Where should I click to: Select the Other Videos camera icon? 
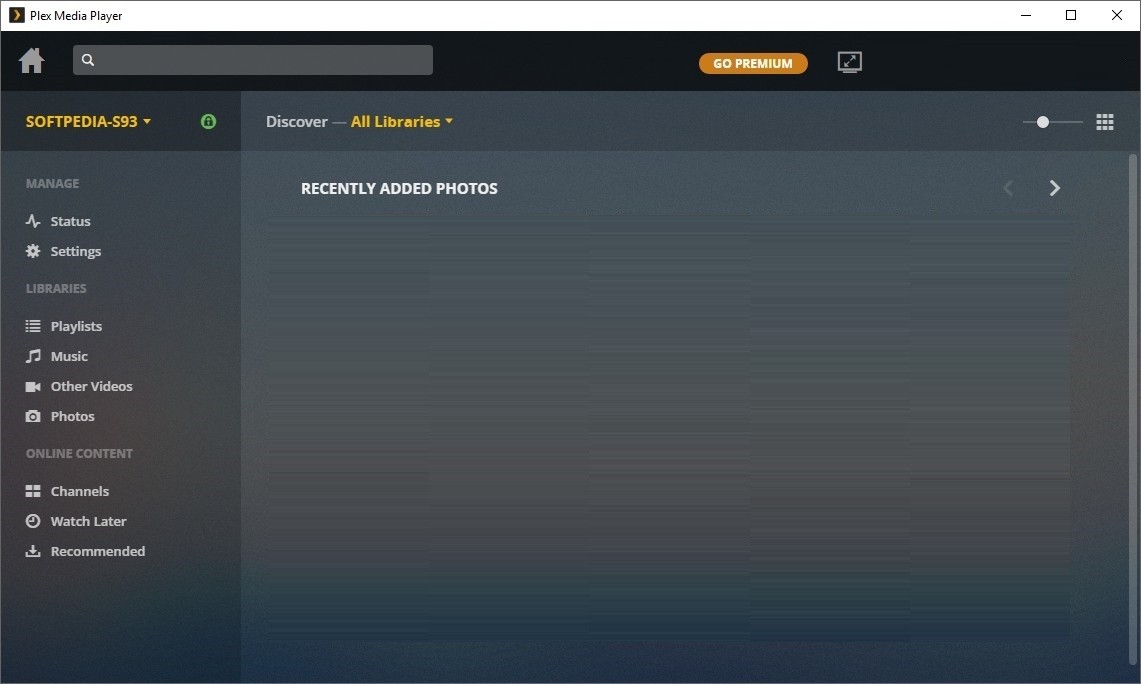coord(33,386)
